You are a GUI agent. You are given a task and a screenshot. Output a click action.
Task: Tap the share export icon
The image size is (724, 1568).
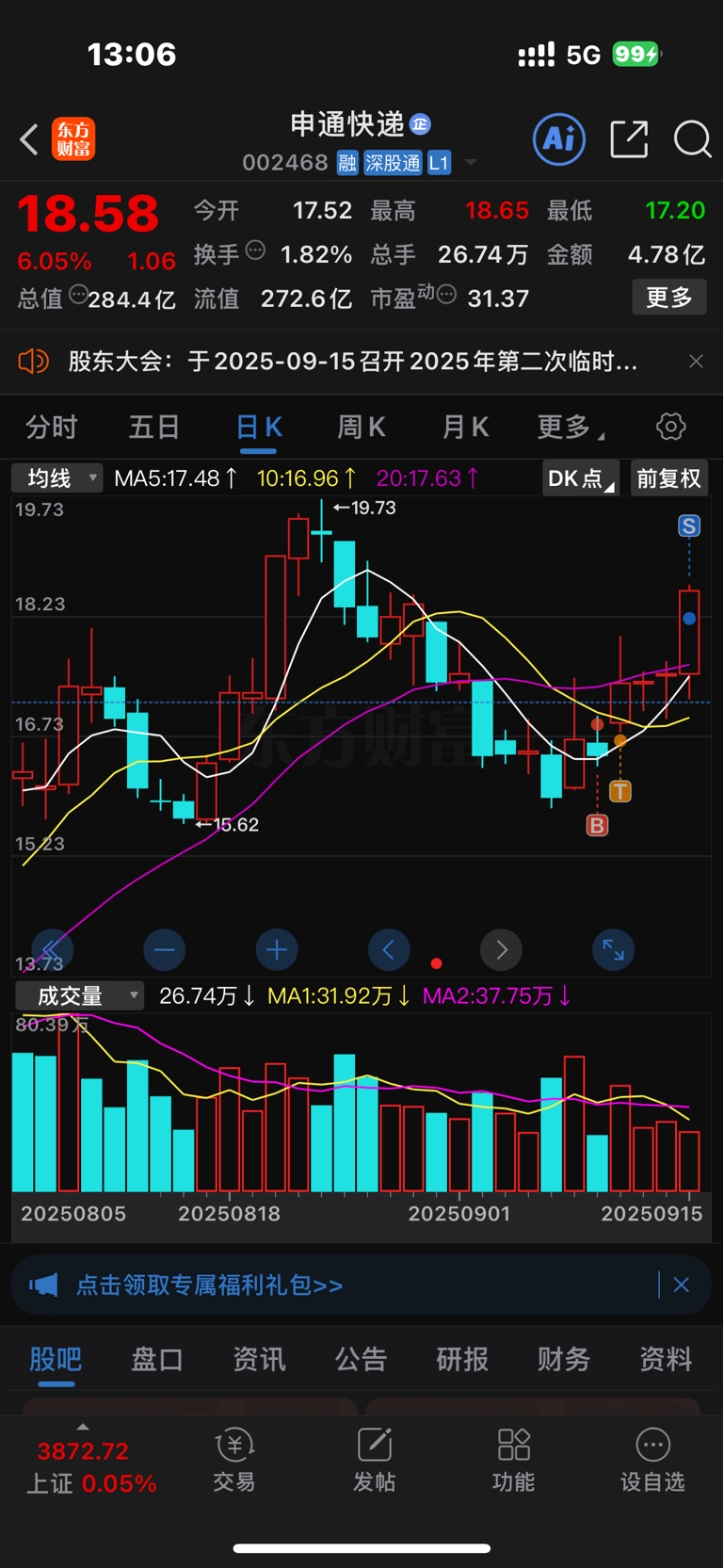(x=629, y=139)
